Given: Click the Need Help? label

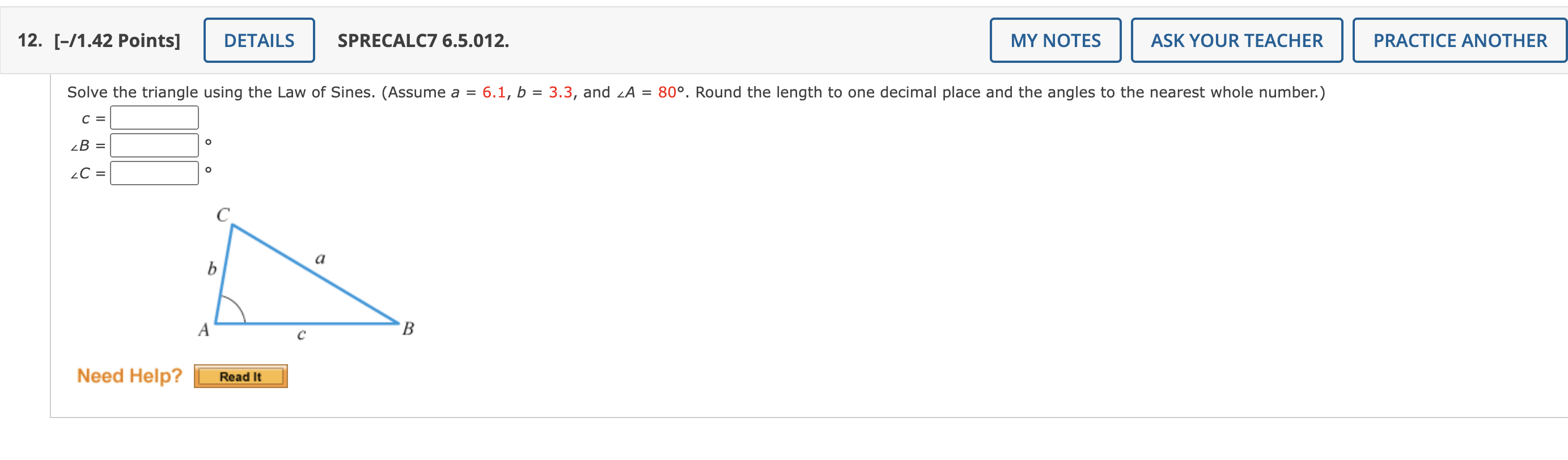Looking at the screenshot, I should 129,376.
